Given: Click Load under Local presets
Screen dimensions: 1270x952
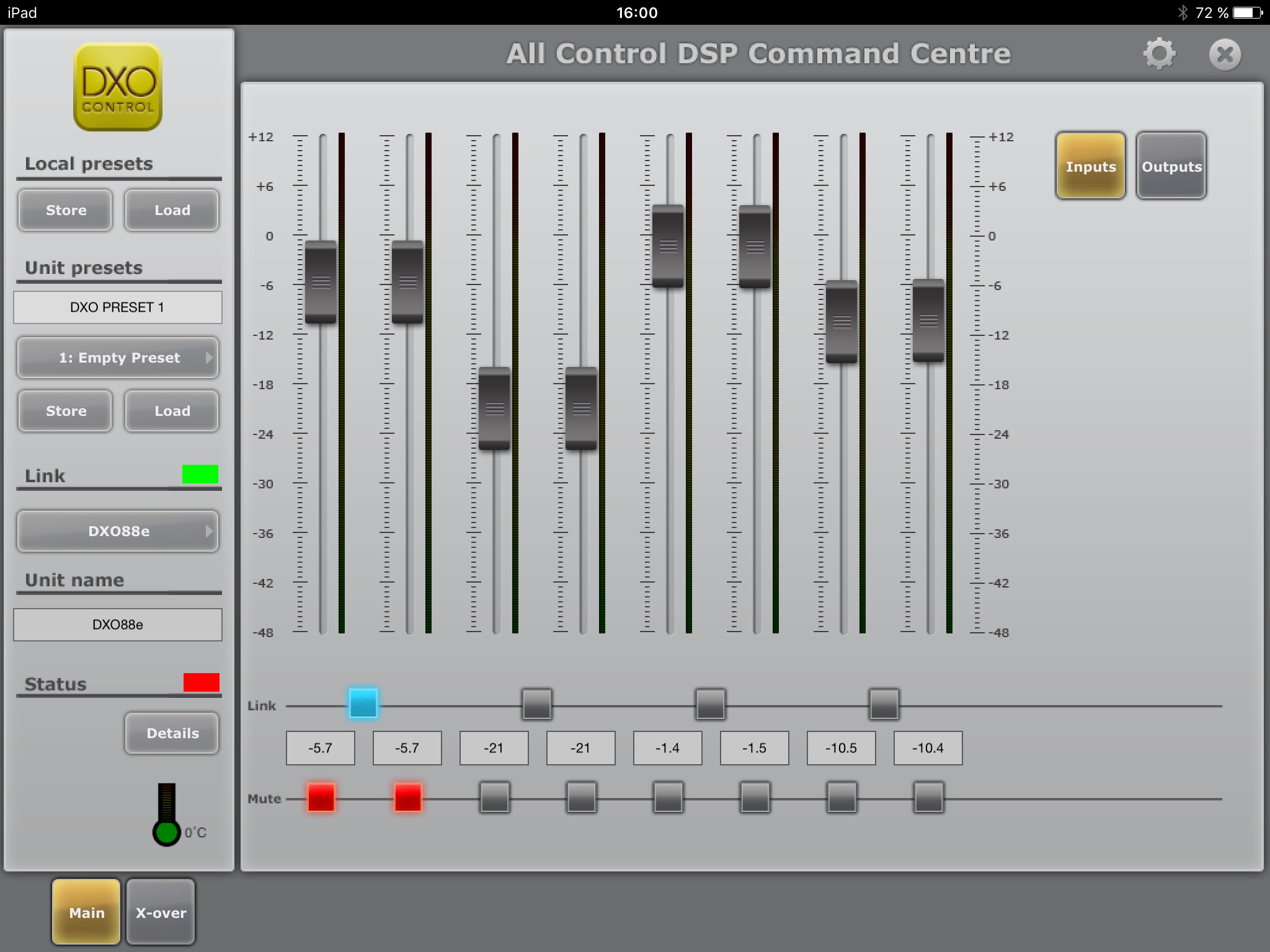Looking at the screenshot, I should coord(172,210).
